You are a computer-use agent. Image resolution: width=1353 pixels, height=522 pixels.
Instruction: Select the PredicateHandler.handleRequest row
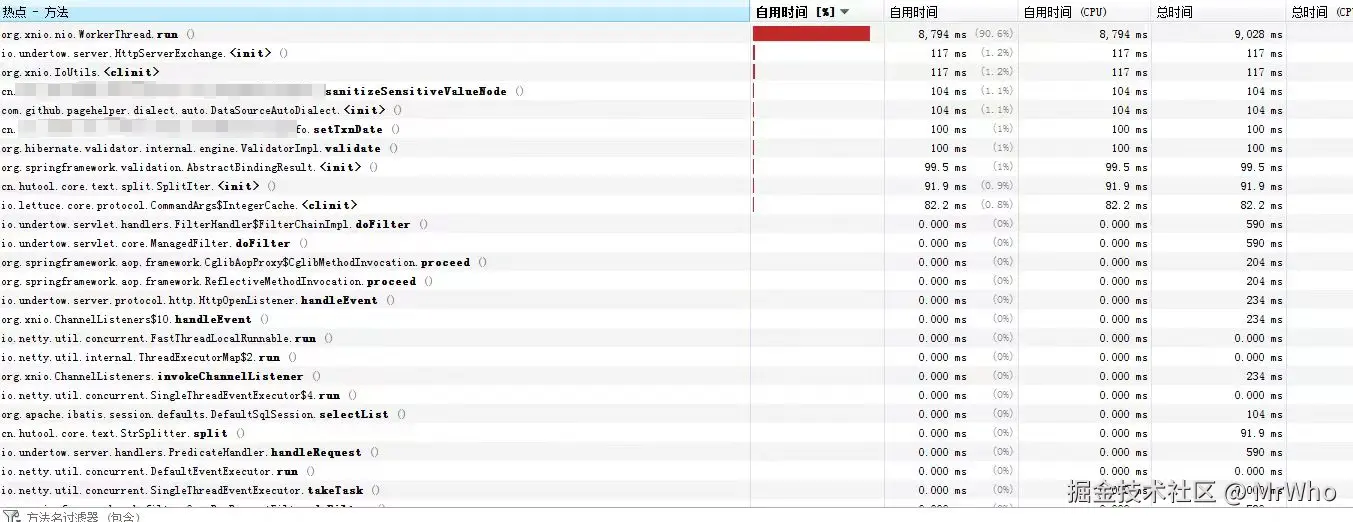pos(189,452)
